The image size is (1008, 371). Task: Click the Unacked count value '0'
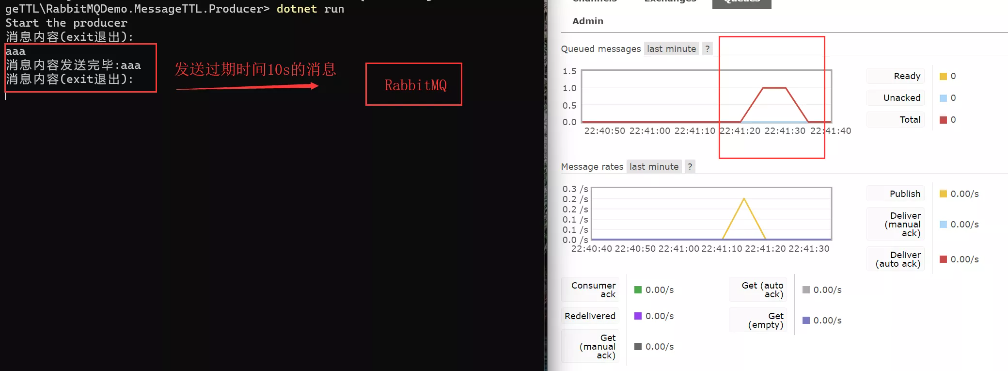tap(953, 98)
